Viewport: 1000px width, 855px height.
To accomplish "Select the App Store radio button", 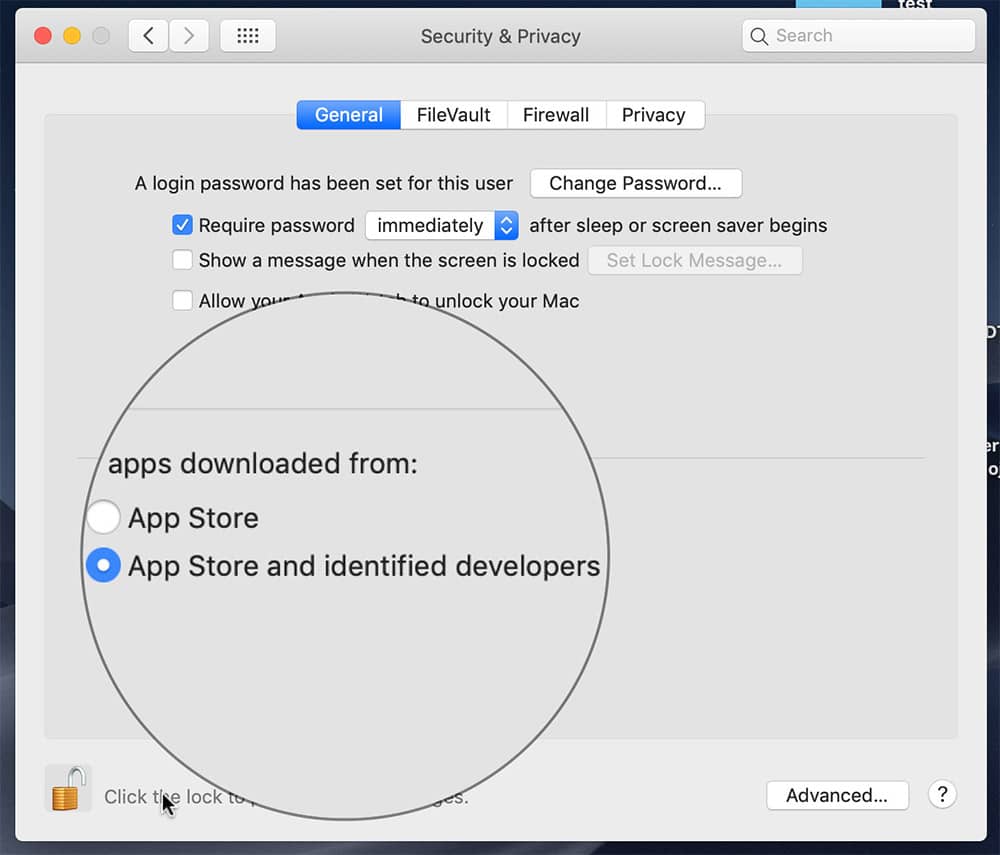I will pyautogui.click(x=103, y=517).
